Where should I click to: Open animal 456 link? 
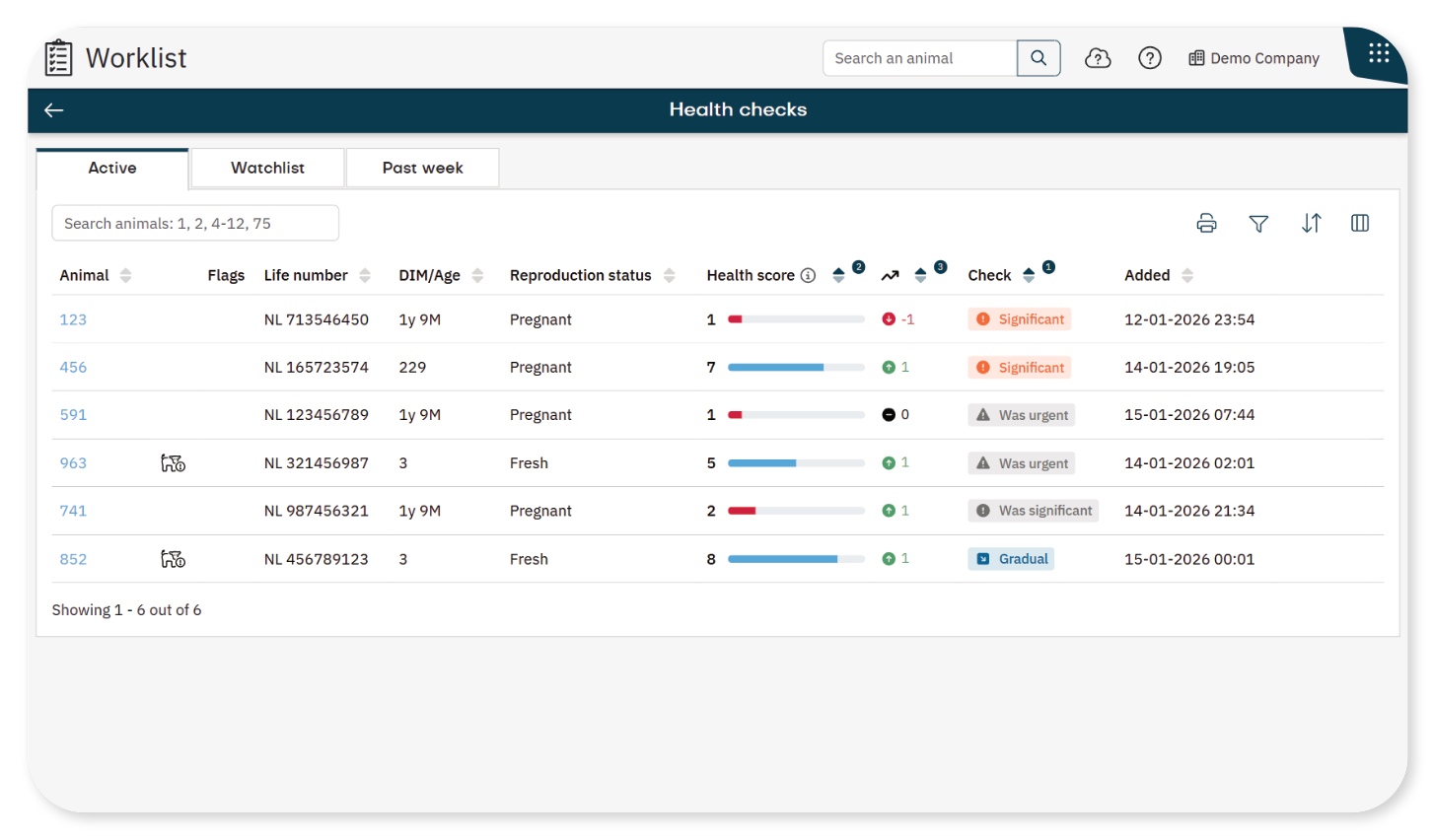[x=73, y=368]
